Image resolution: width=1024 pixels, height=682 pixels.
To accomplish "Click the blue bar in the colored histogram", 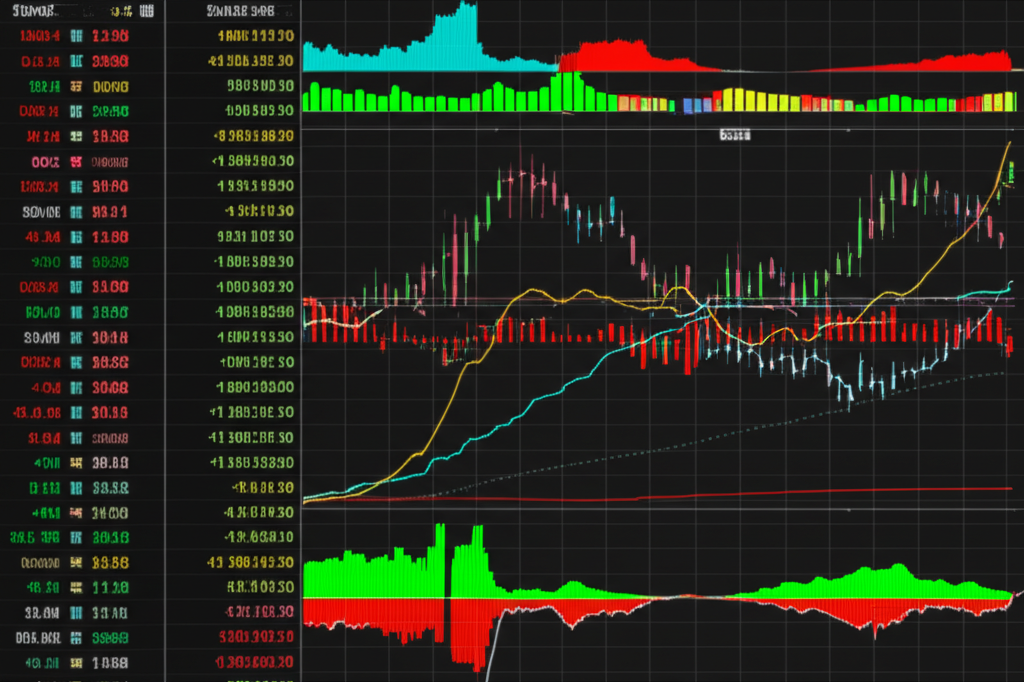I will click(x=690, y=104).
